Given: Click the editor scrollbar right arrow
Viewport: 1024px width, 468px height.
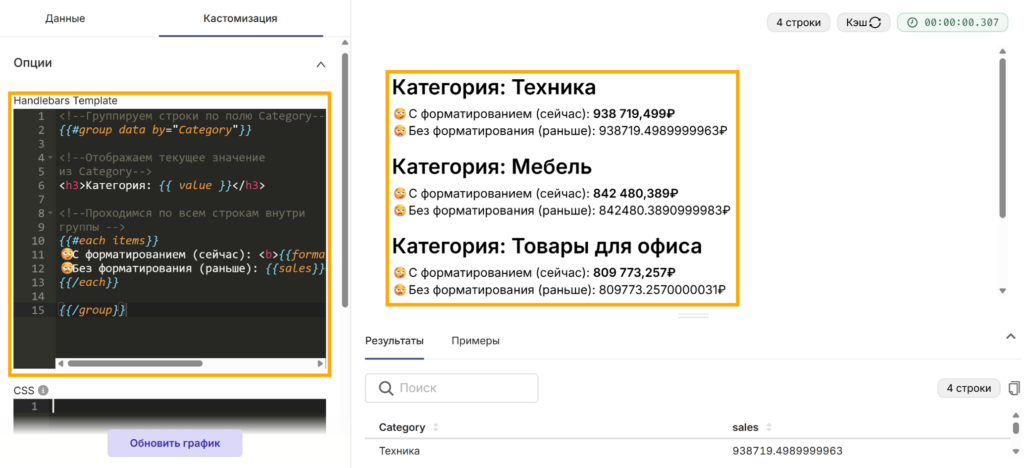Looking at the screenshot, I should pyautogui.click(x=321, y=364).
